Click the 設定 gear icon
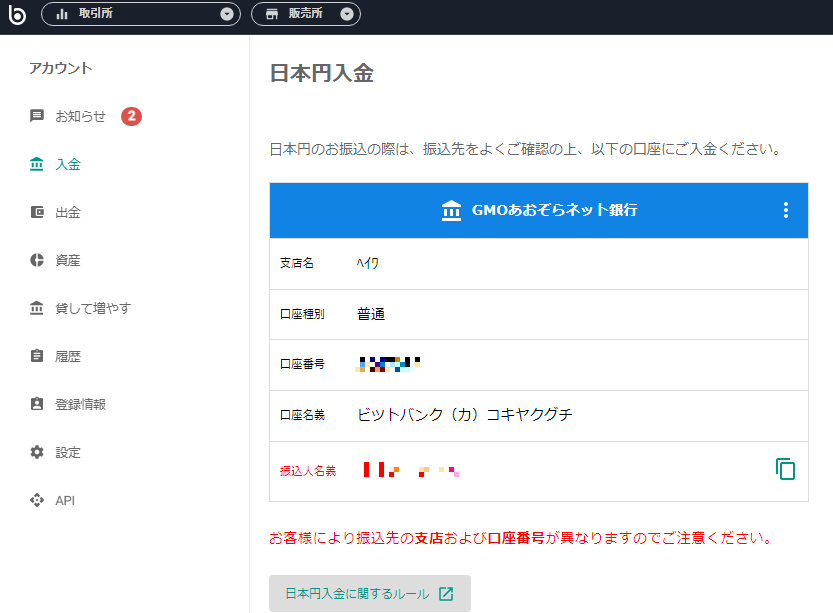This screenshot has width=833, height=613. tap(37, 452)
